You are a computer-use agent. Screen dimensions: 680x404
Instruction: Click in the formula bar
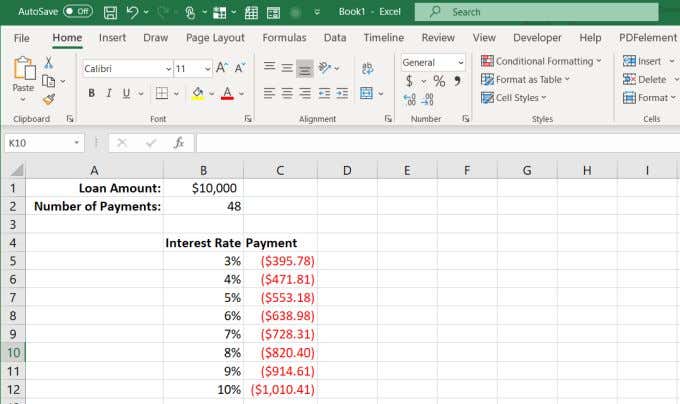pos(438,143)
